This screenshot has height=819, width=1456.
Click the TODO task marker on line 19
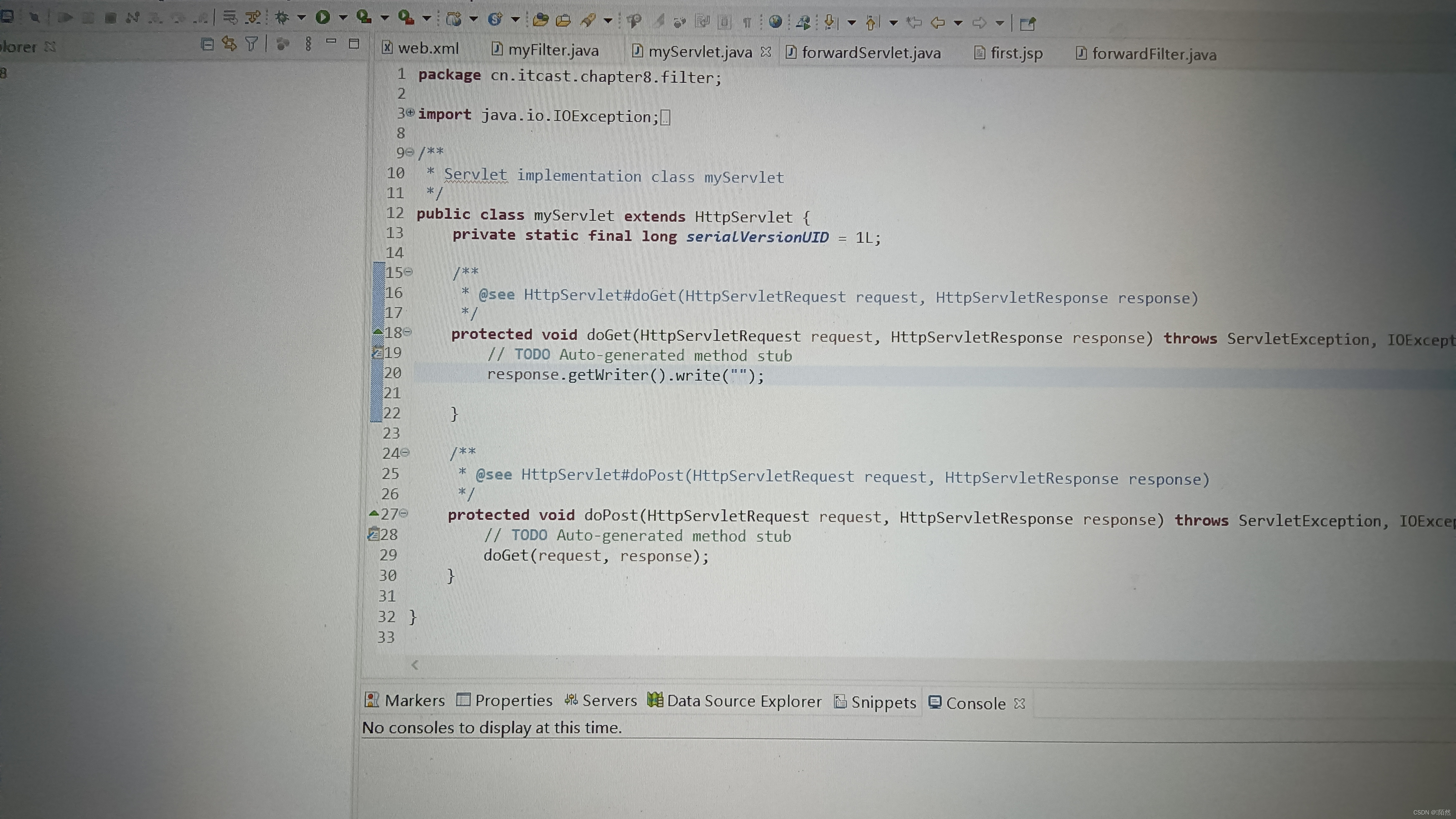[x=377, y=352]
